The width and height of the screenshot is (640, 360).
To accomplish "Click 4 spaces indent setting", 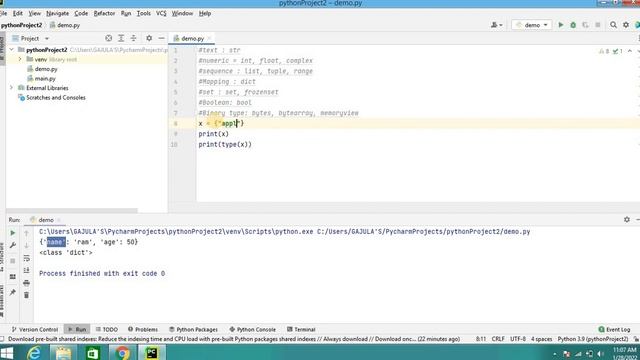I will 541,339.
